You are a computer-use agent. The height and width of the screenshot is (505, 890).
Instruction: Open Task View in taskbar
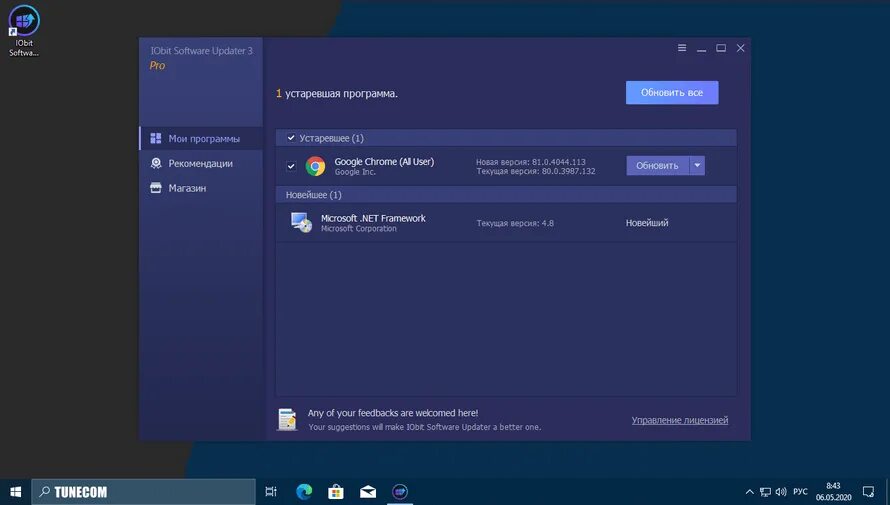[271, 491]
